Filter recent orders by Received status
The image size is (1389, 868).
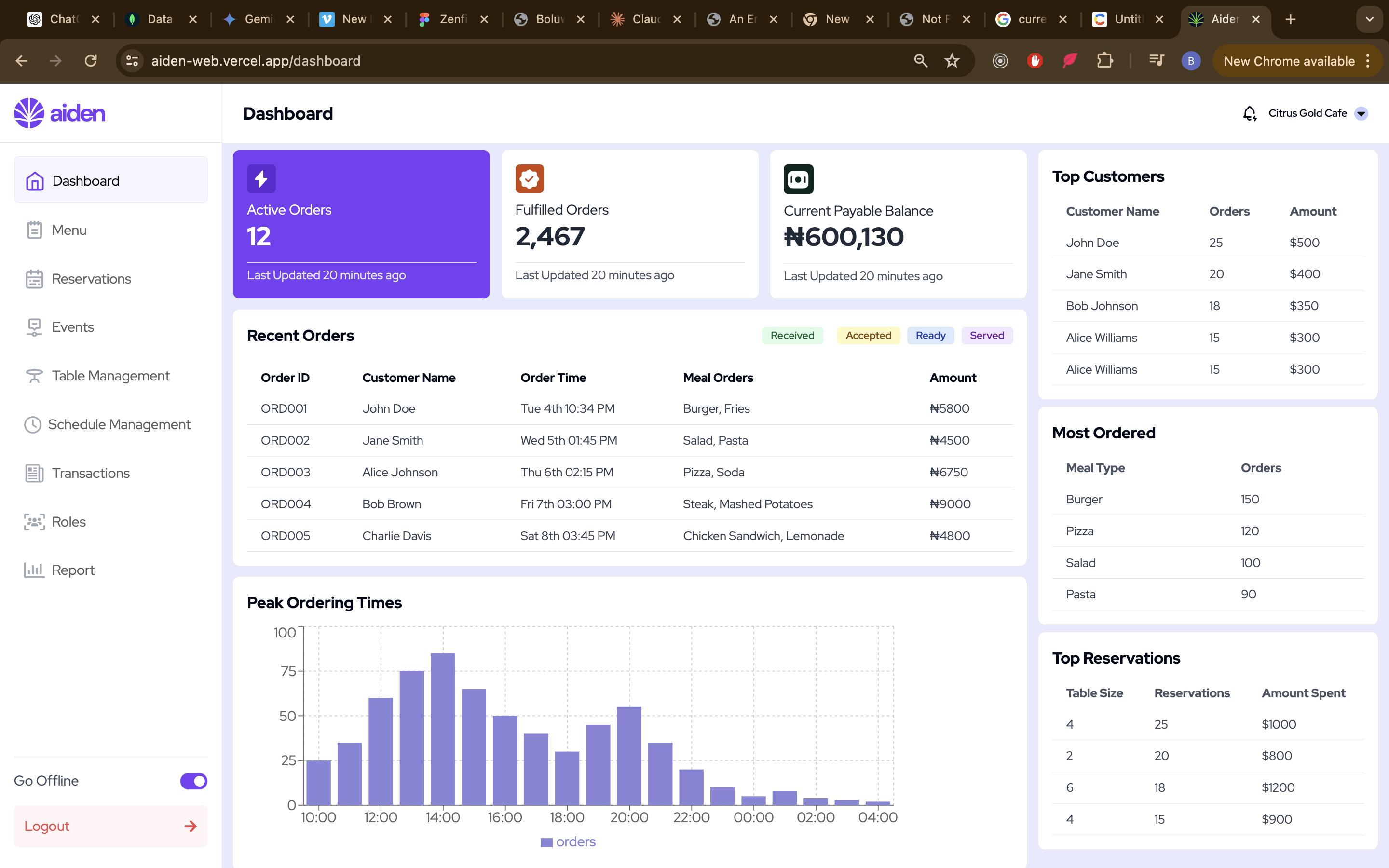tap(792, 335)
